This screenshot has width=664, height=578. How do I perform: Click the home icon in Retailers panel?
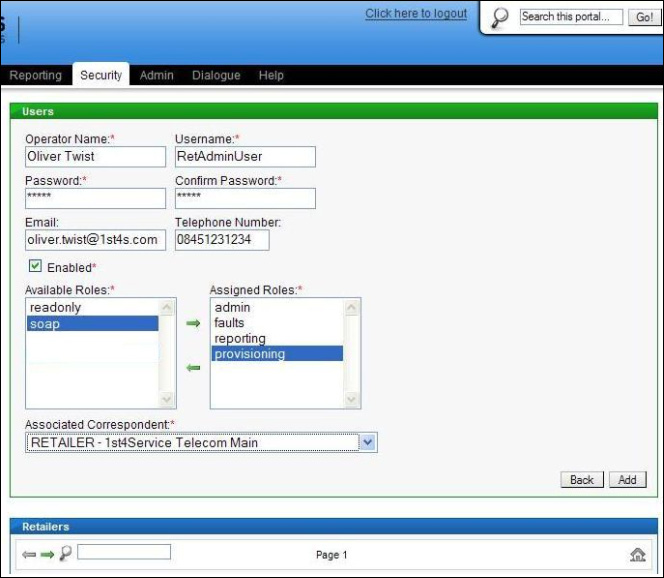tap(637, 555)
